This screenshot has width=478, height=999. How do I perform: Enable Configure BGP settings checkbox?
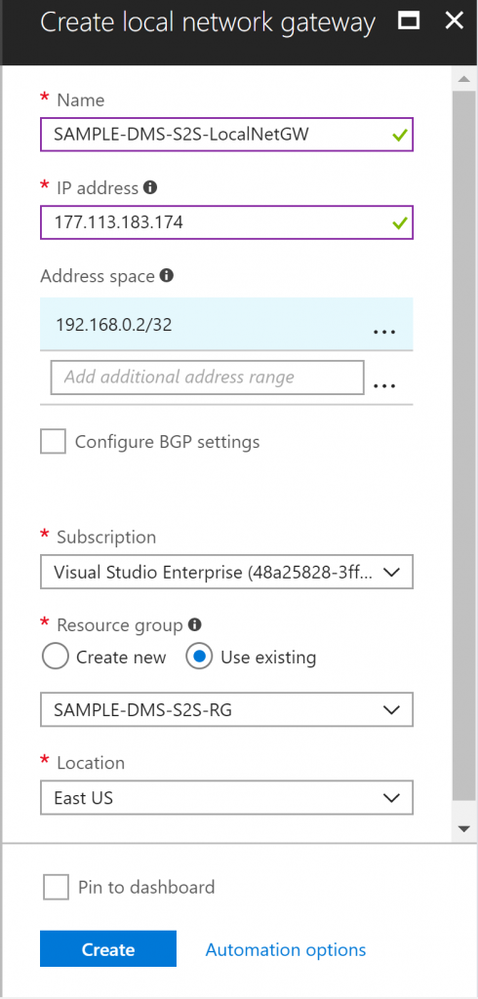tap(53, 441)
